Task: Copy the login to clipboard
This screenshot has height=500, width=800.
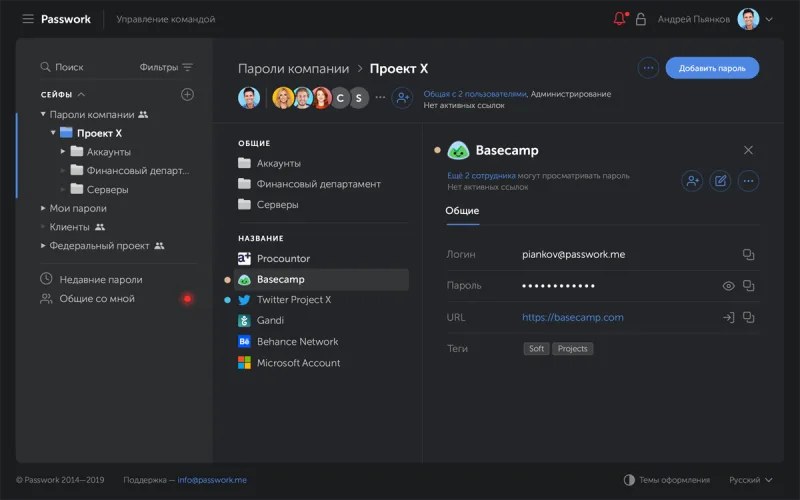Action: pos(748,254)
